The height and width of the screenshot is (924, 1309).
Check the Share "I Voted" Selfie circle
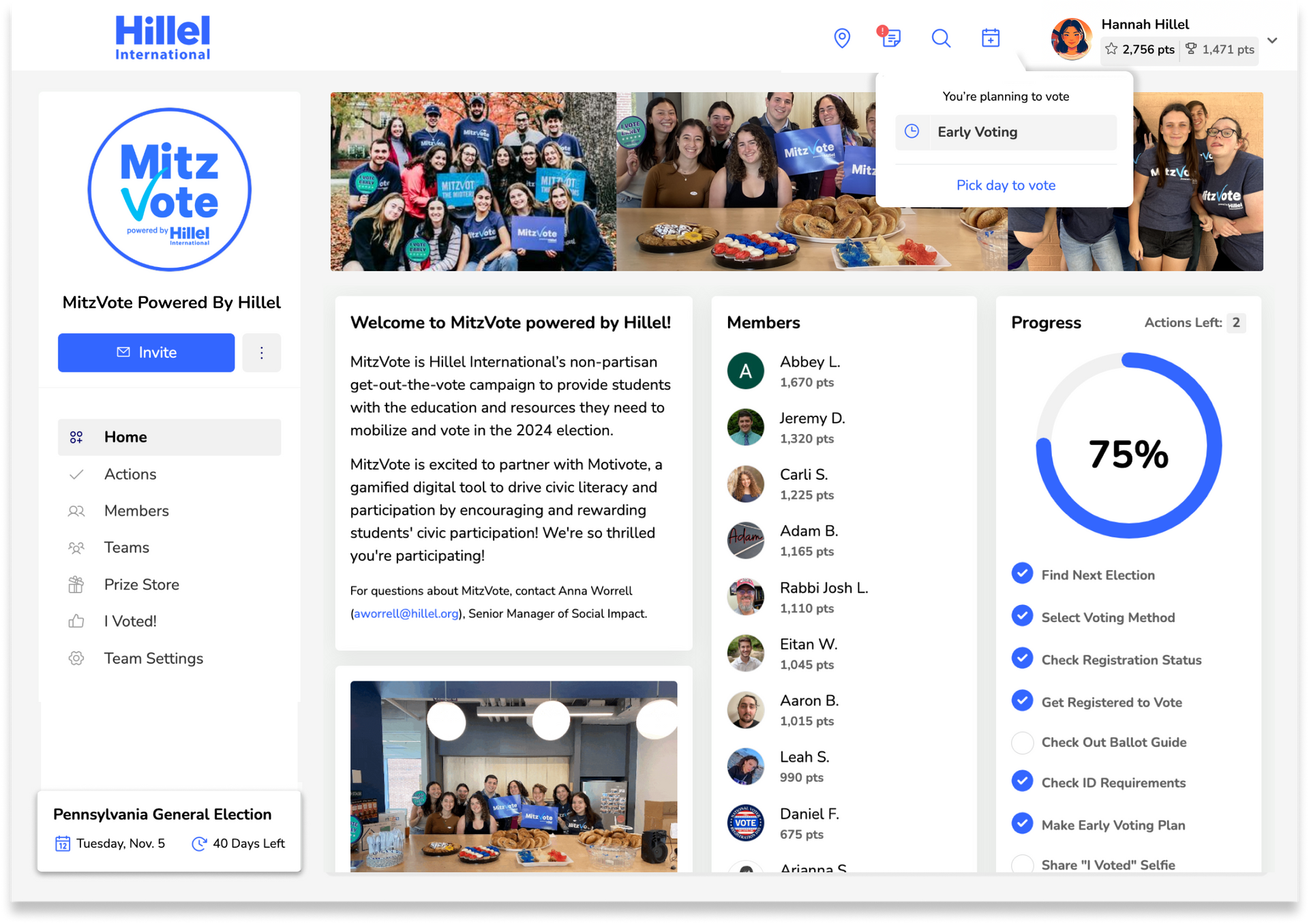[1022, 864]
